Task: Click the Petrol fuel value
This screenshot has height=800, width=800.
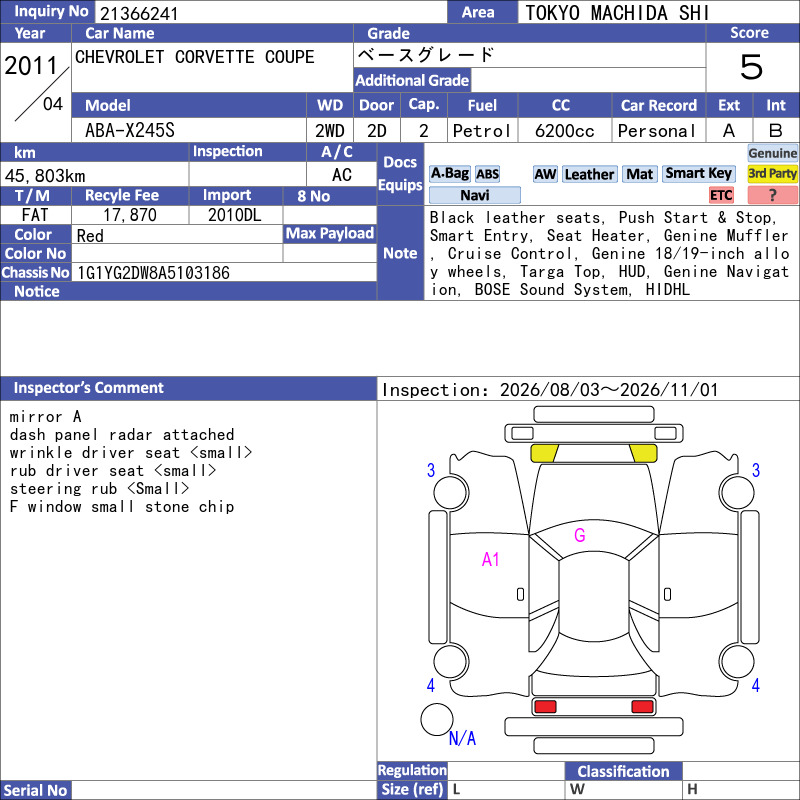Action: 482,131
